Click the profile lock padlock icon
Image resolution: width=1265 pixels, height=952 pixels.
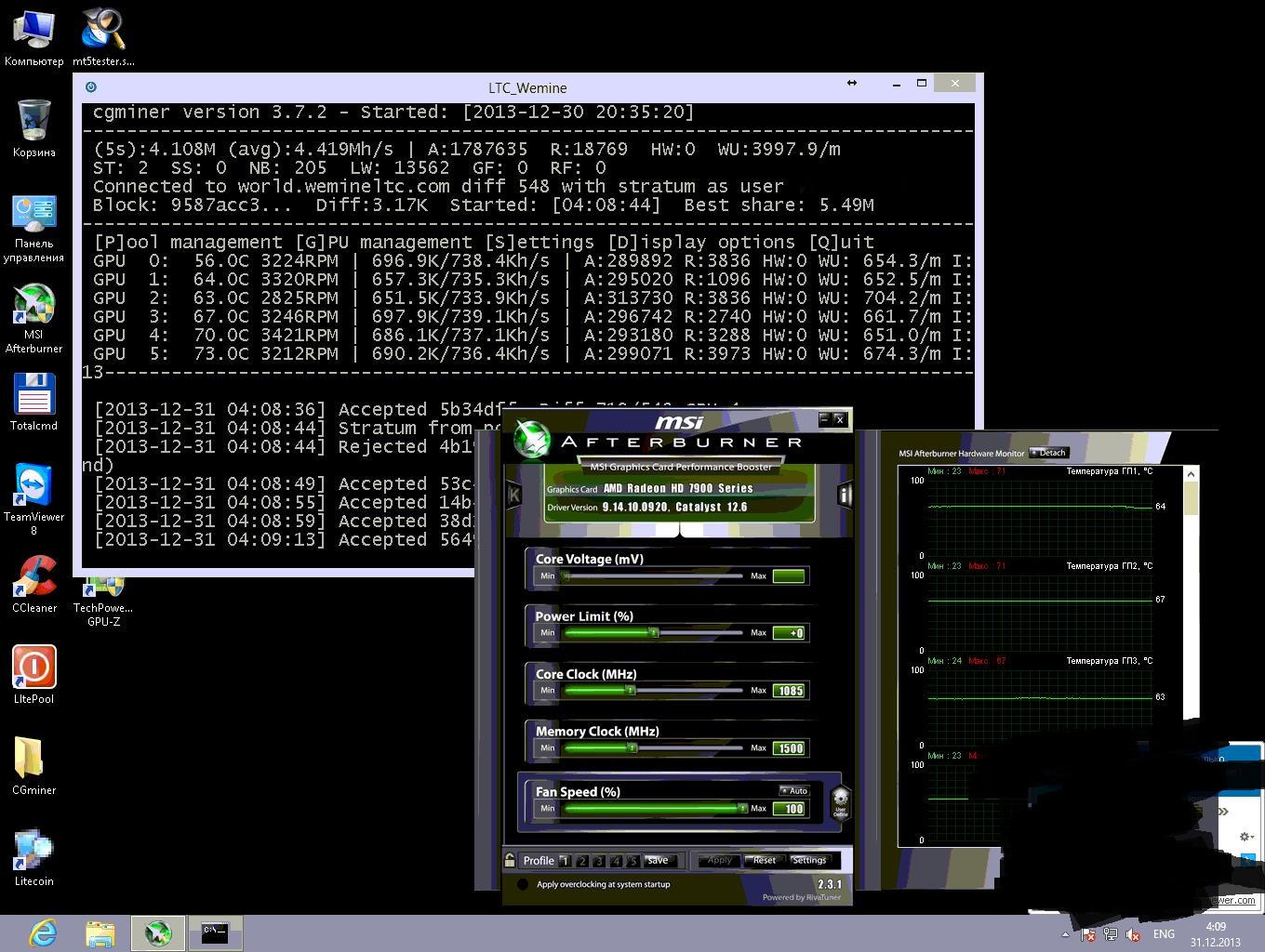pyautogui.click(x=510, y=860)
